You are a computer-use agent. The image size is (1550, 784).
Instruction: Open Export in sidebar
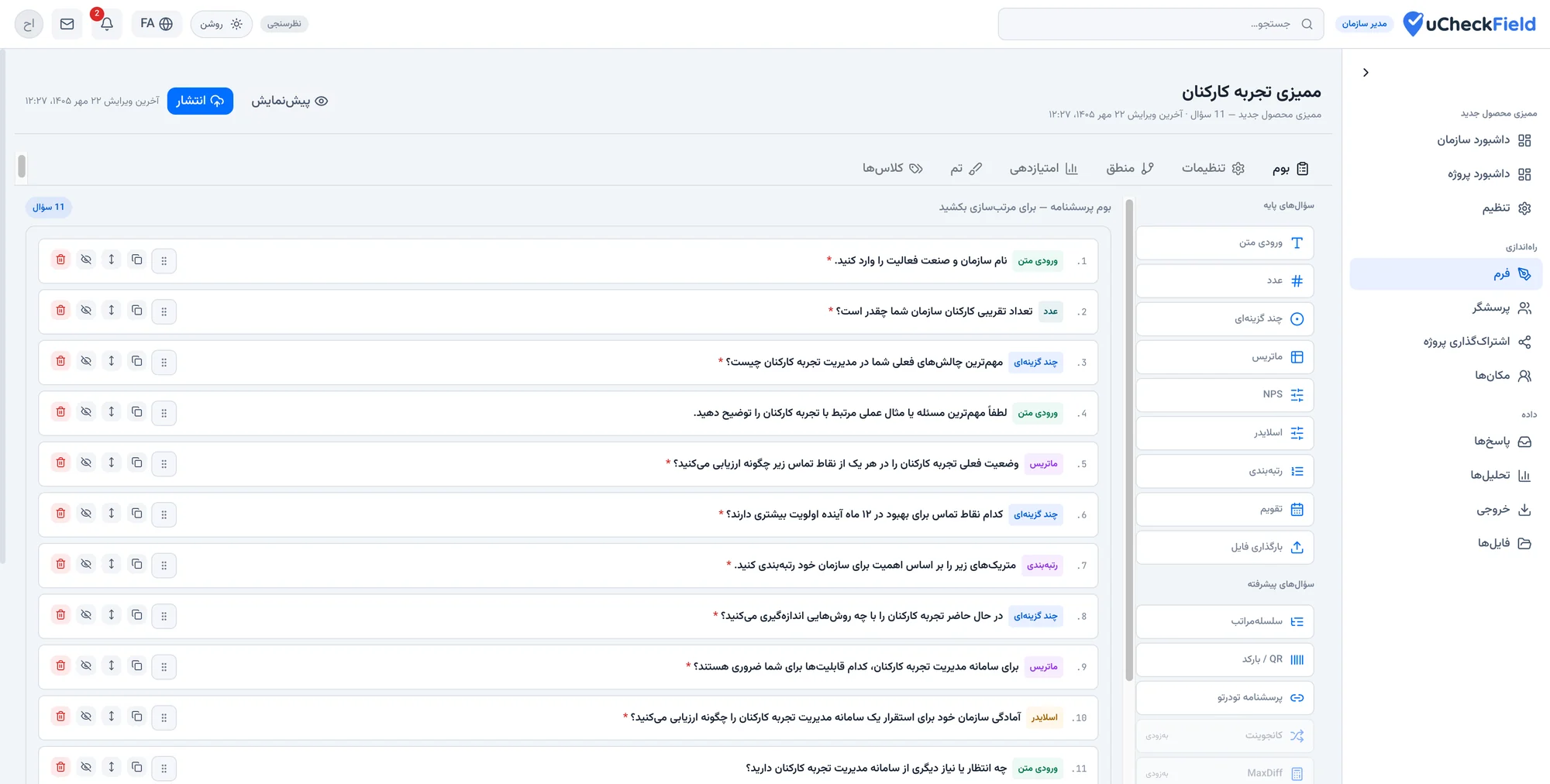point(1446,510)
